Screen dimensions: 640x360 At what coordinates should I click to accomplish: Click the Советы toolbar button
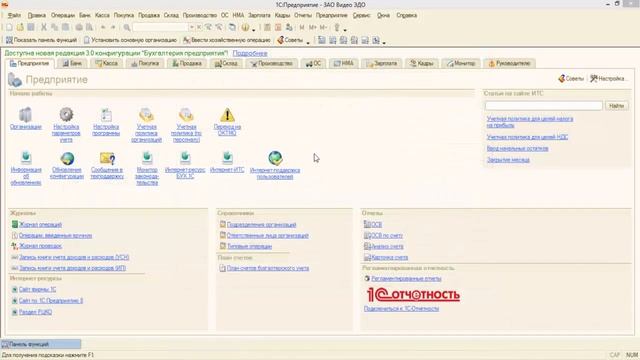(x=290, y=40)
